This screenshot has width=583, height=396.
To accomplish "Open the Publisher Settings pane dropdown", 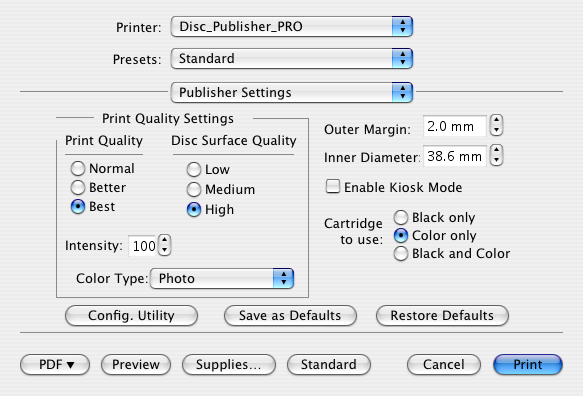I will click(292, 92).
